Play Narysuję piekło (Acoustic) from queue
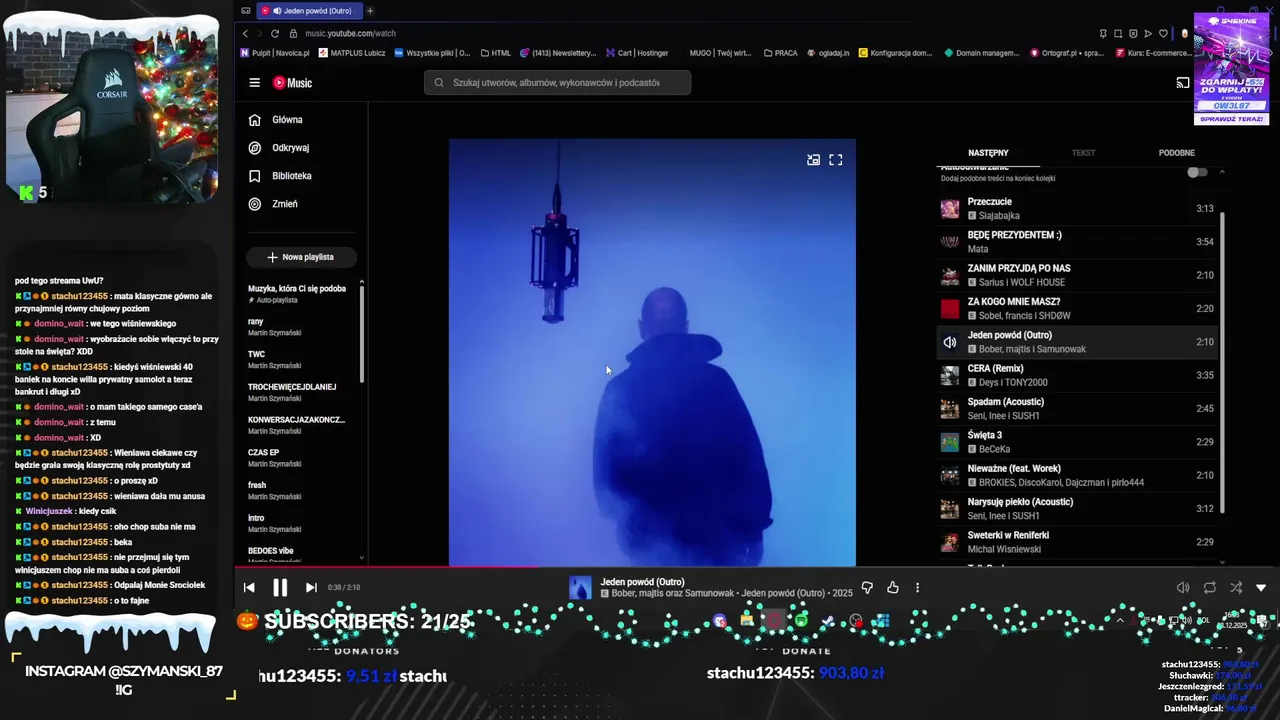The height and width of the screenshot is (720, 1280). tap(1077, 509)
